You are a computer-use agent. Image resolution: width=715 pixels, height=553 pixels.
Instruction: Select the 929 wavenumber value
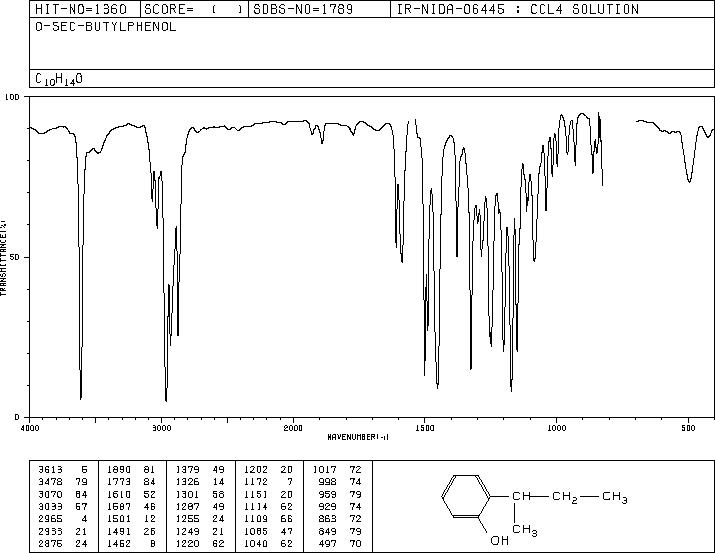point(327,506)
